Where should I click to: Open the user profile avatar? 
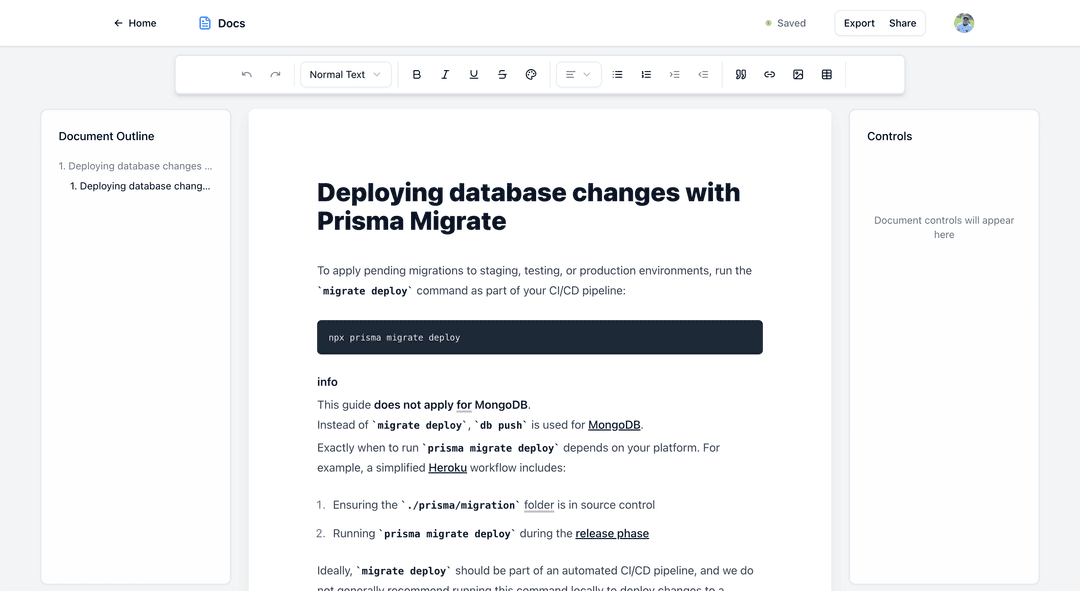964,23
